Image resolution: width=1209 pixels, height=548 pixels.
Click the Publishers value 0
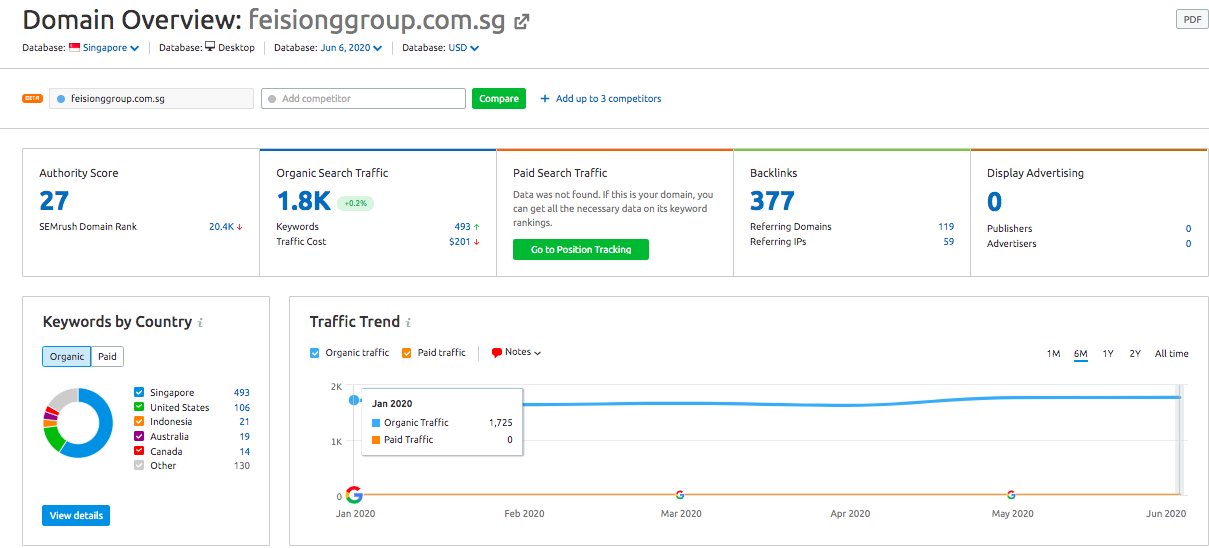(x=1188, y=229)
